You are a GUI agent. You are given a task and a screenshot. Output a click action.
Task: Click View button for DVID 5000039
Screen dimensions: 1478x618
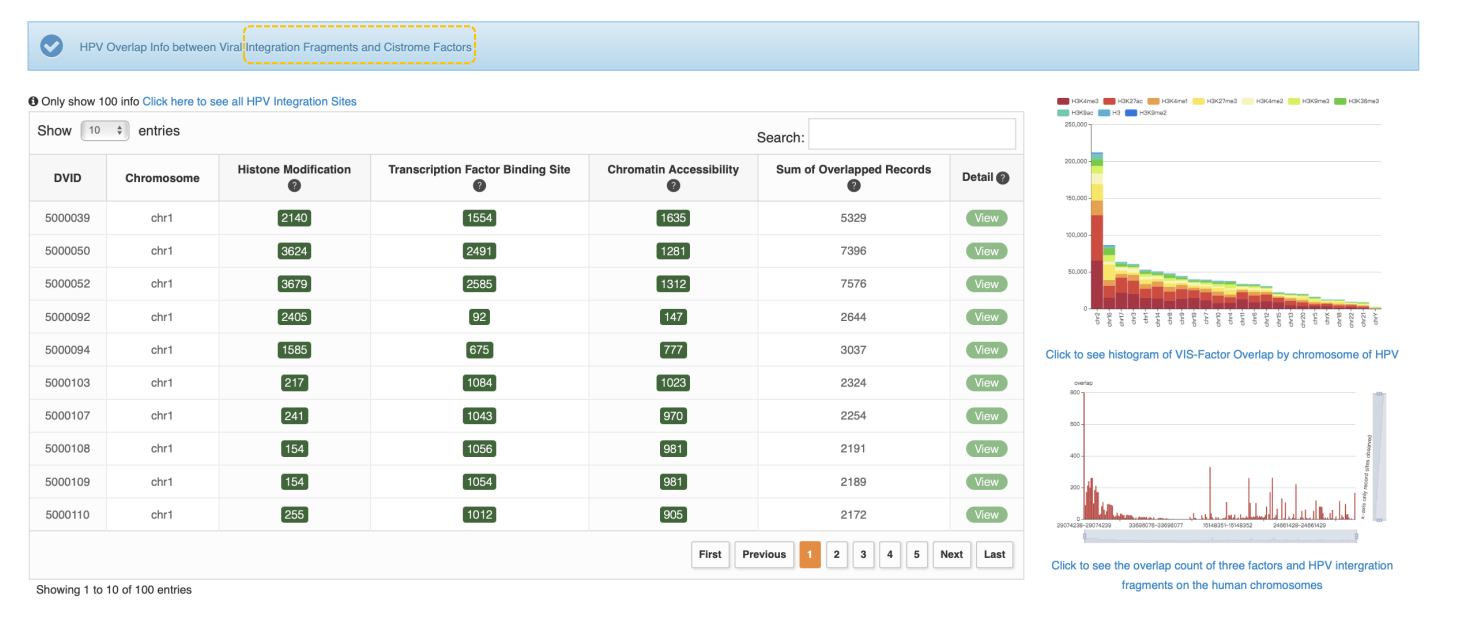(x=986, y=218)
